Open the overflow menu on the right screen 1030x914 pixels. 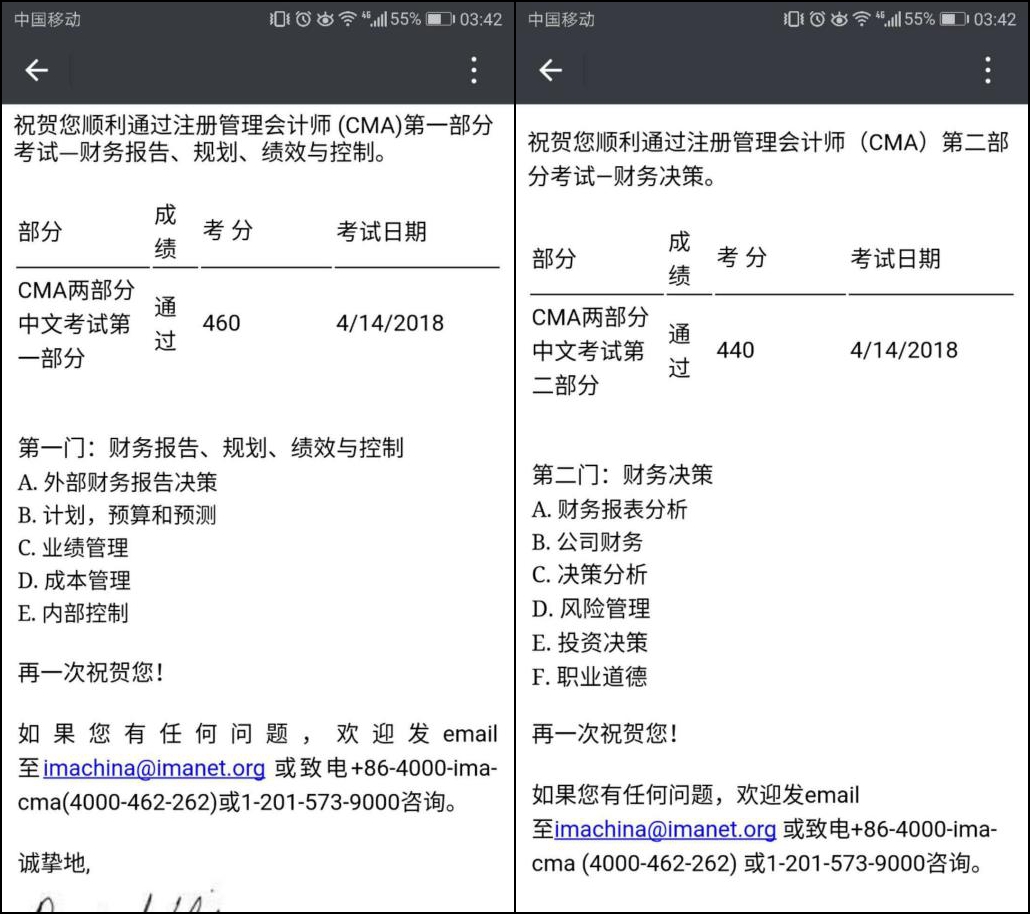tap(988, 70)
